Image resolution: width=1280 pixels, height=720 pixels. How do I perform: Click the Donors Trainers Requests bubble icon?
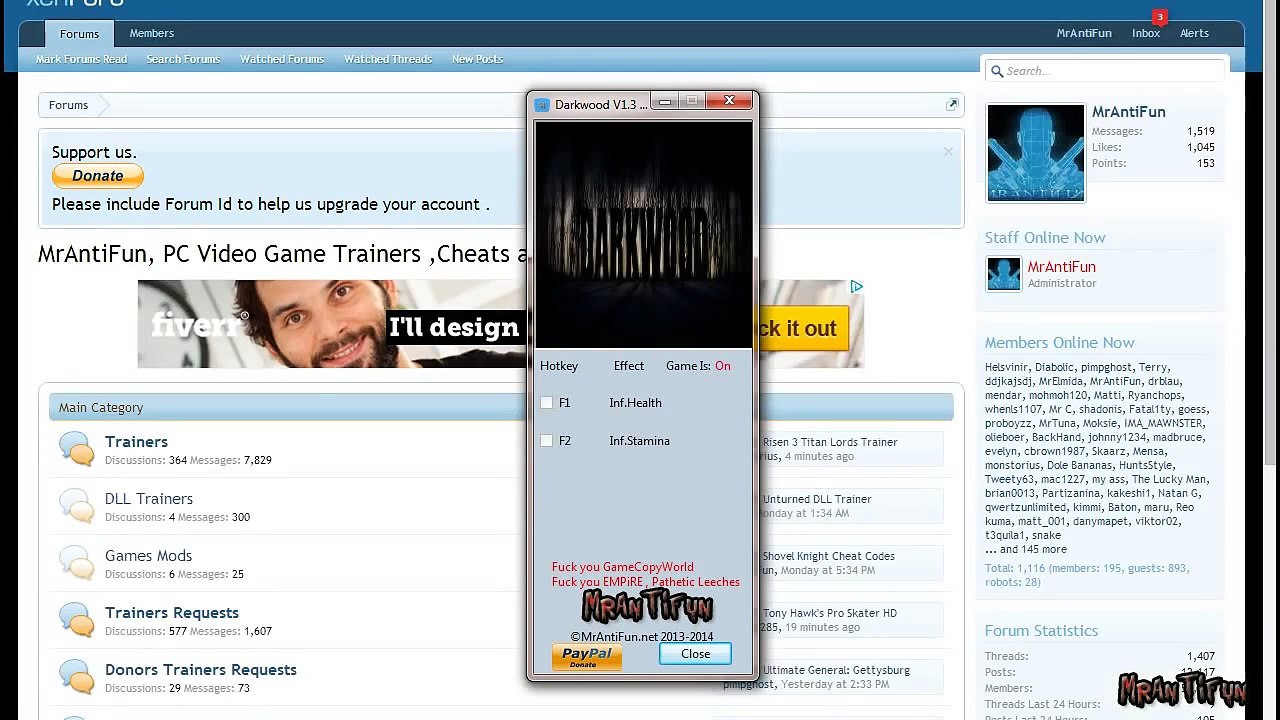(76, 677)
